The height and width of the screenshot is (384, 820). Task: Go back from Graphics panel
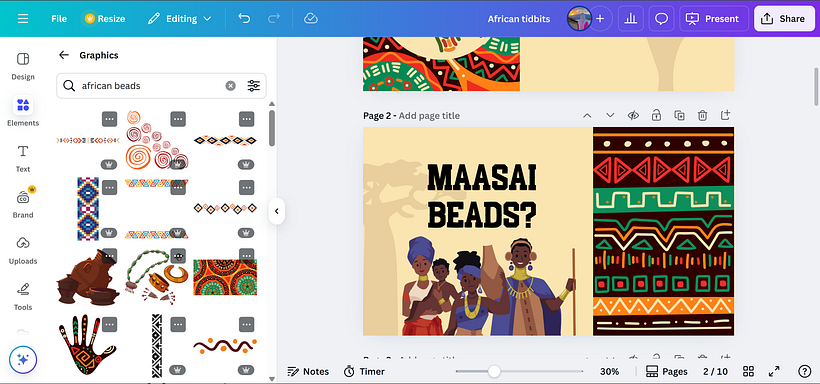[x=64, y=55]
